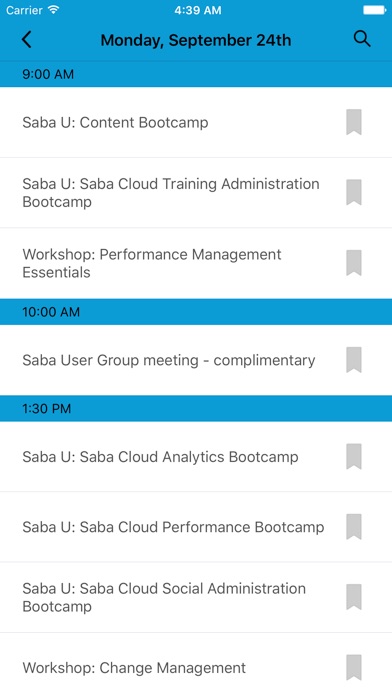Screen dimensions: 392x696
Task: Bookmark Saba Cloud Analytics Bootcamp
Action: 354,456
